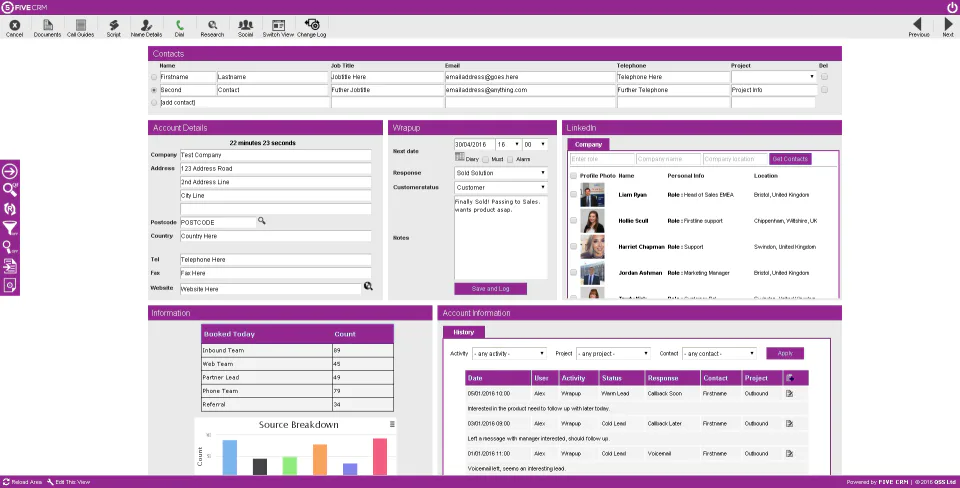Open the Research toolbar icon
Image resolution: width=960 pixels, height=488 pixels.
pyautogui.click(x=212, y=25)
